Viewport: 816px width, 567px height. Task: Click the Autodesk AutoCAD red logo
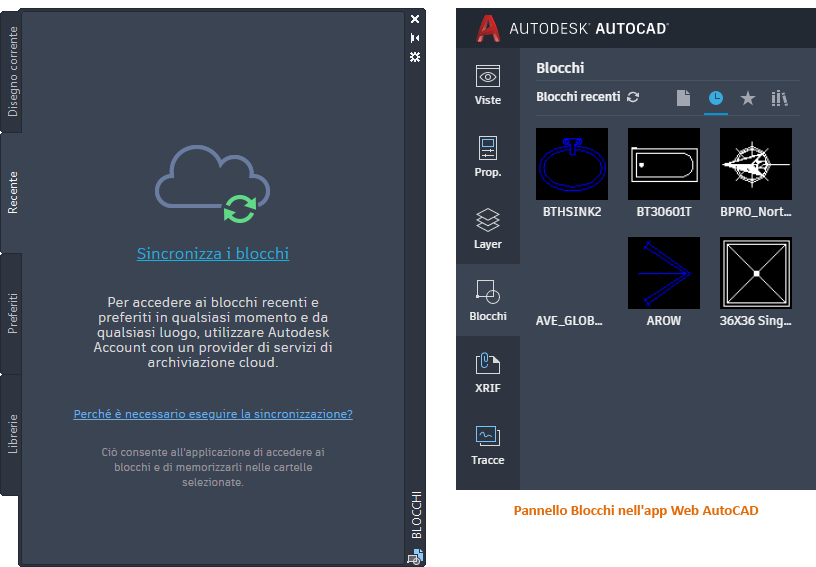[488, 28]
